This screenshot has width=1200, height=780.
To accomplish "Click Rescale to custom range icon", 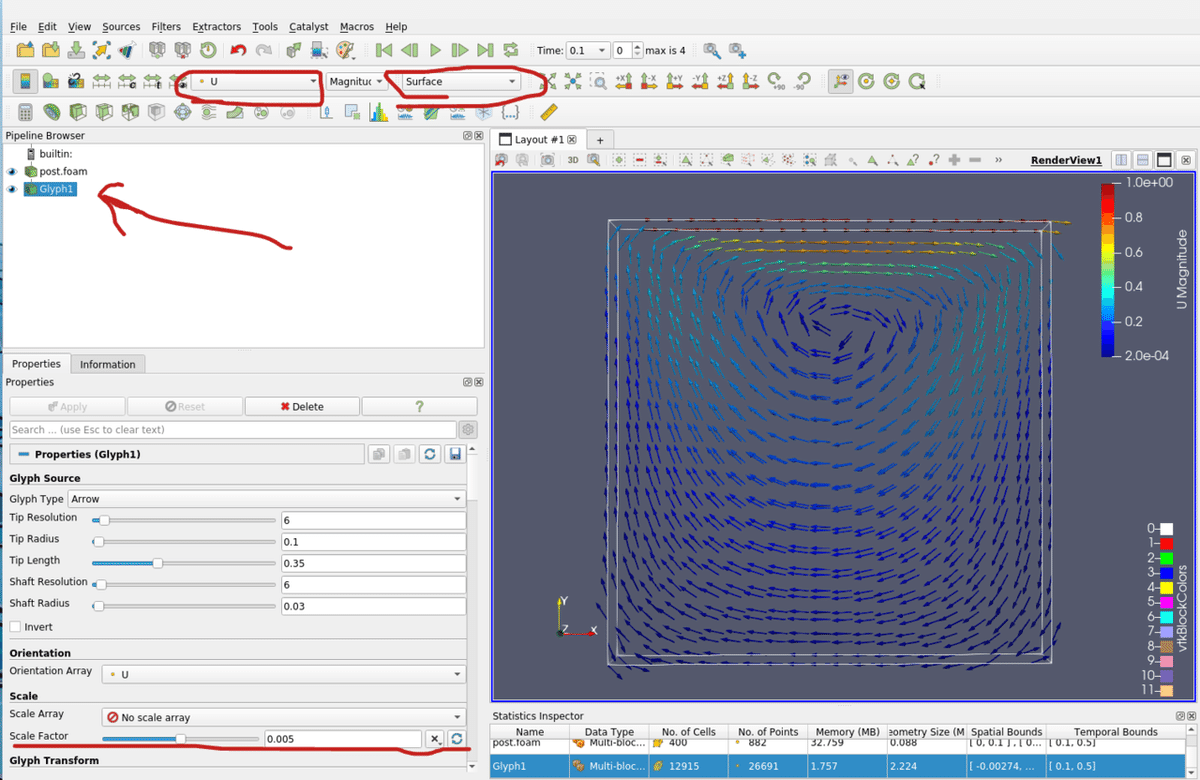I will pyautogui.click(x=127, y=82).
